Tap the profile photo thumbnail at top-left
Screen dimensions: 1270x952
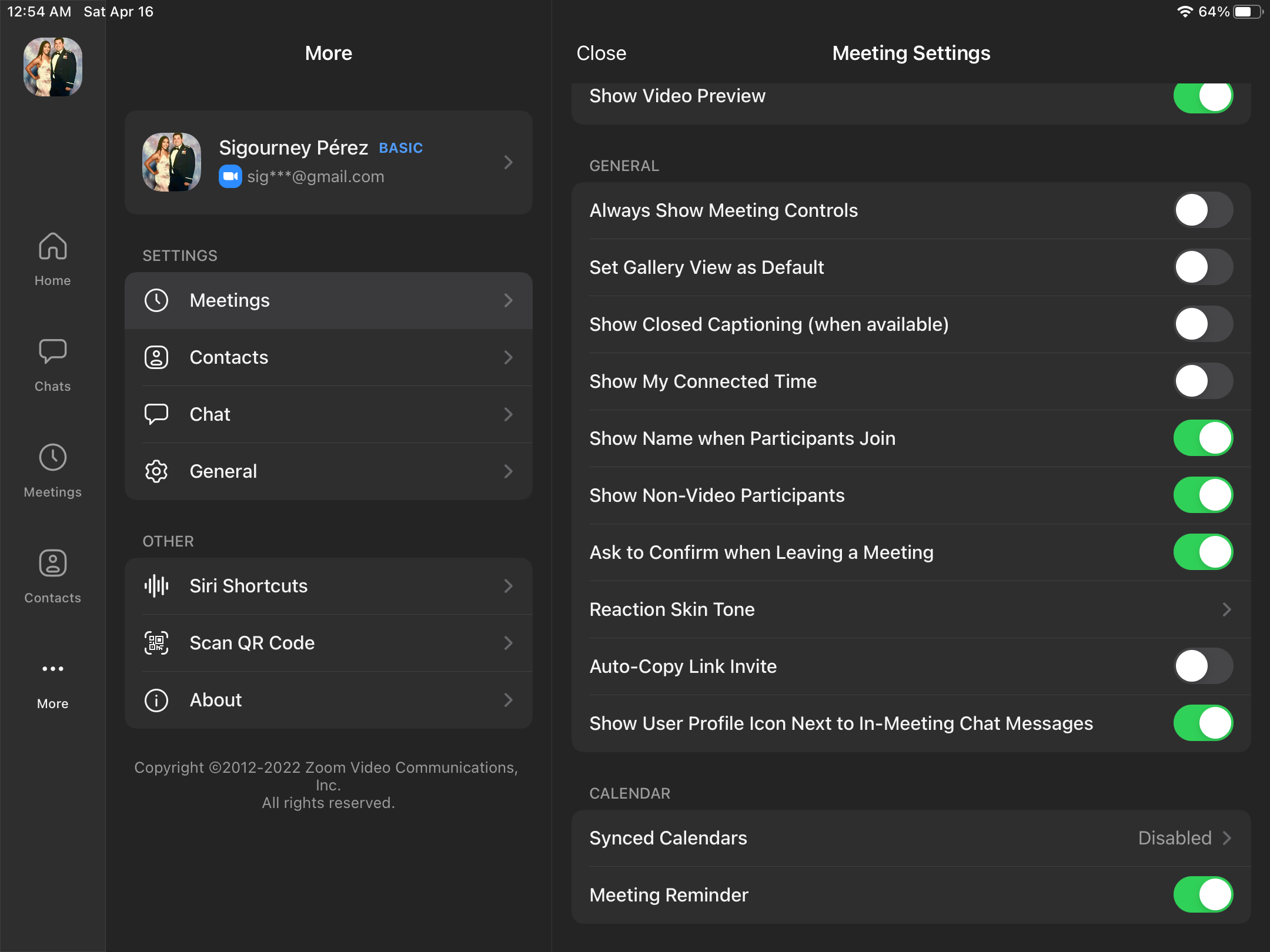52,66
